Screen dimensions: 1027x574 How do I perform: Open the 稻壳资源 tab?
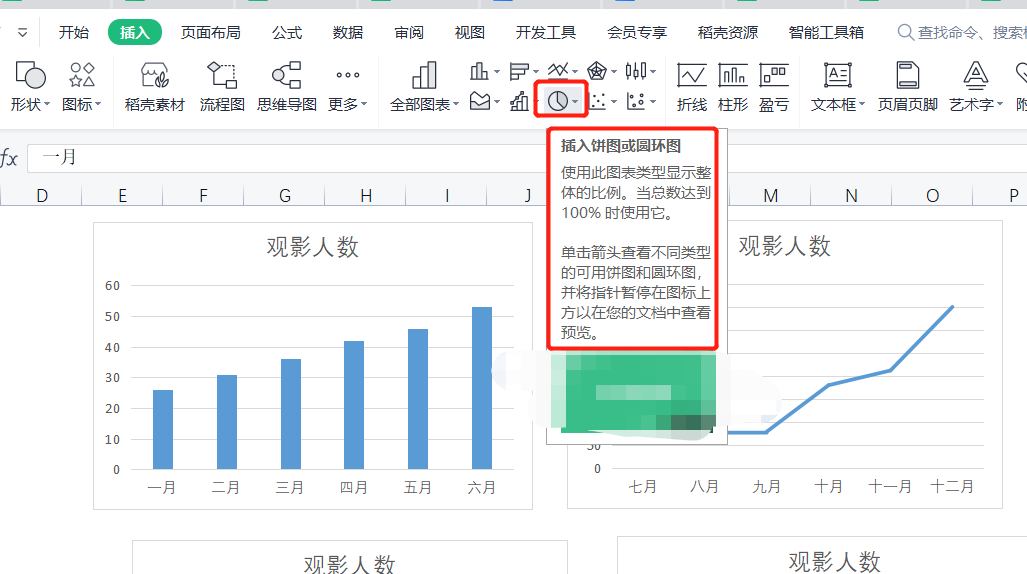coord(728,32)
